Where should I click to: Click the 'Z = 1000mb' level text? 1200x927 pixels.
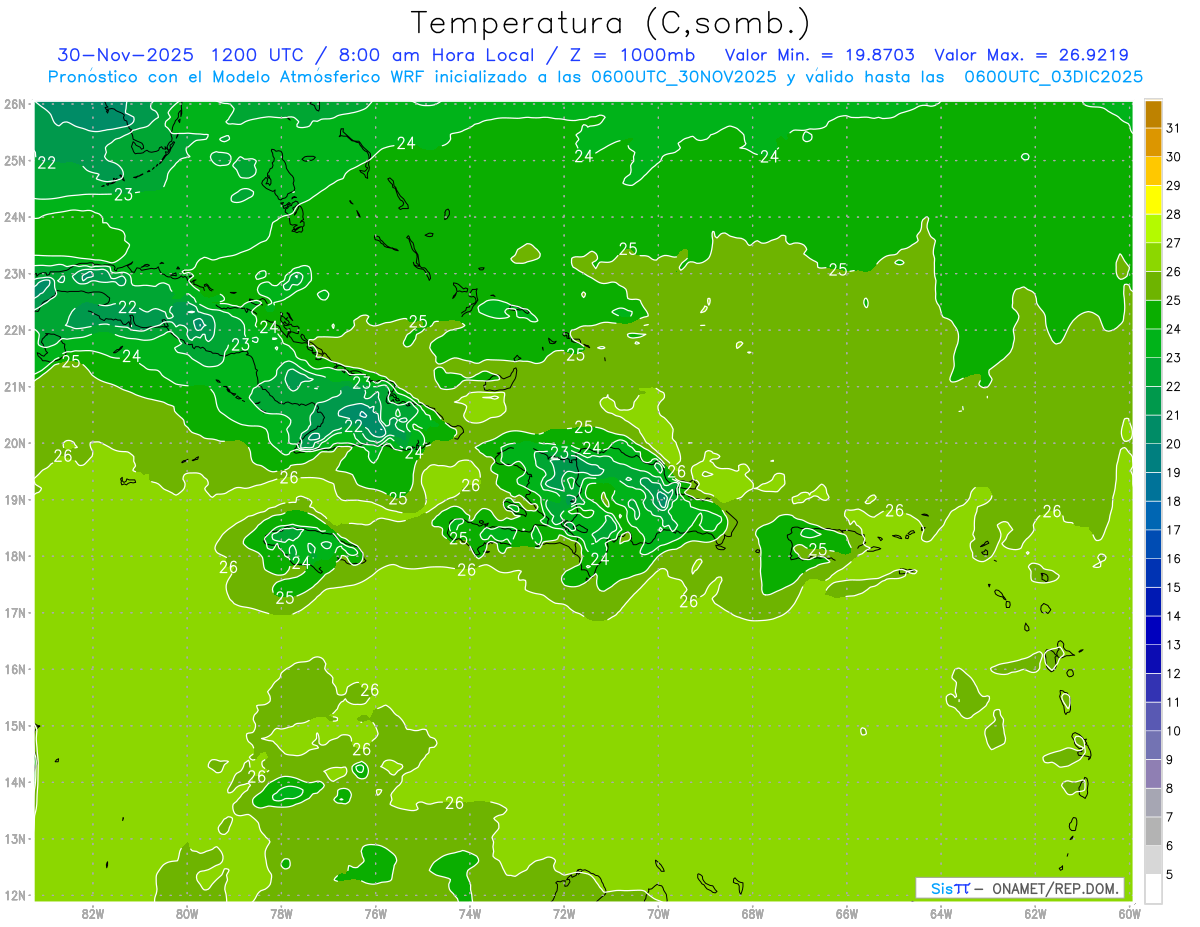632,55
